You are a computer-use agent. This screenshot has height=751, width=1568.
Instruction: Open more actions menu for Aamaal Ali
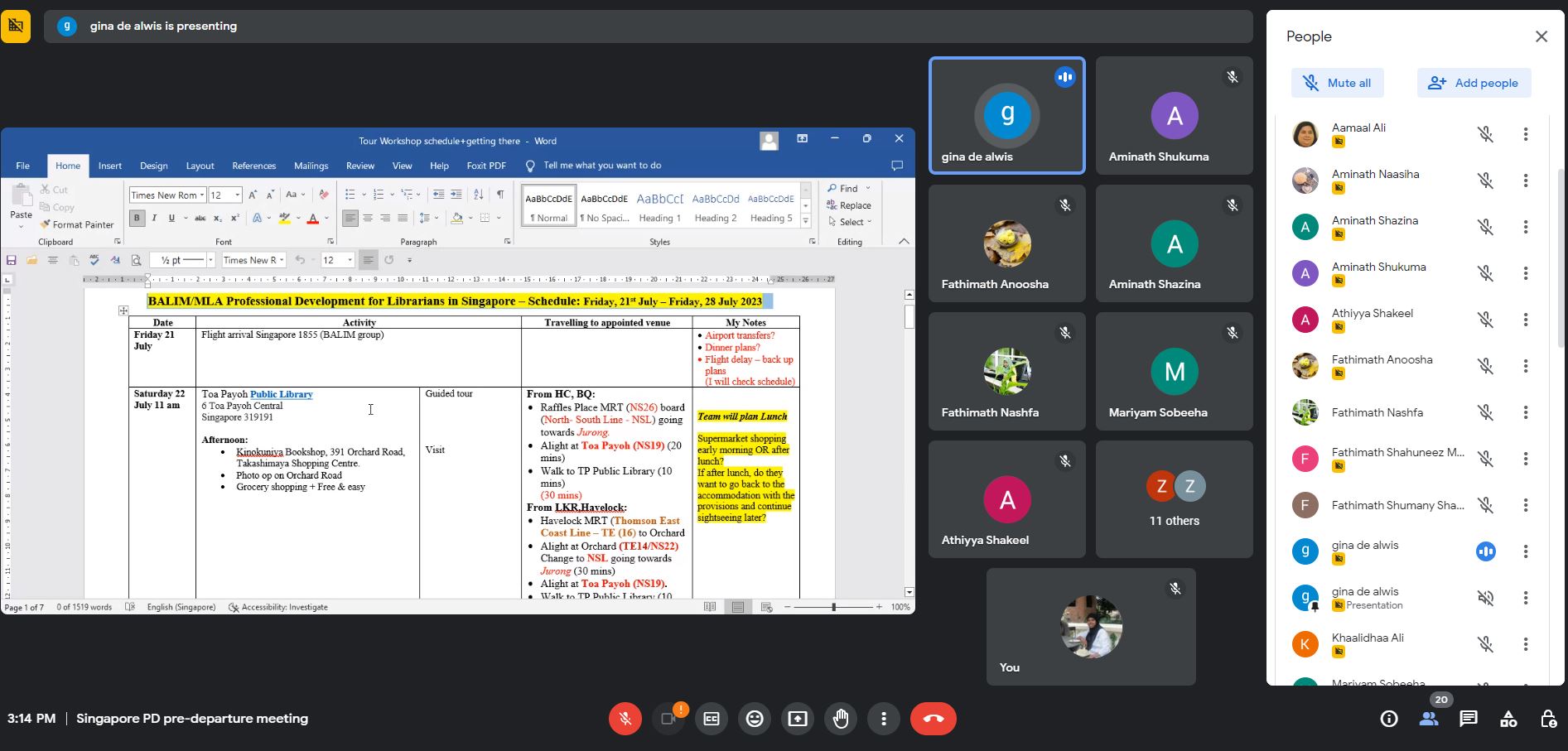tap(1525, 134)
